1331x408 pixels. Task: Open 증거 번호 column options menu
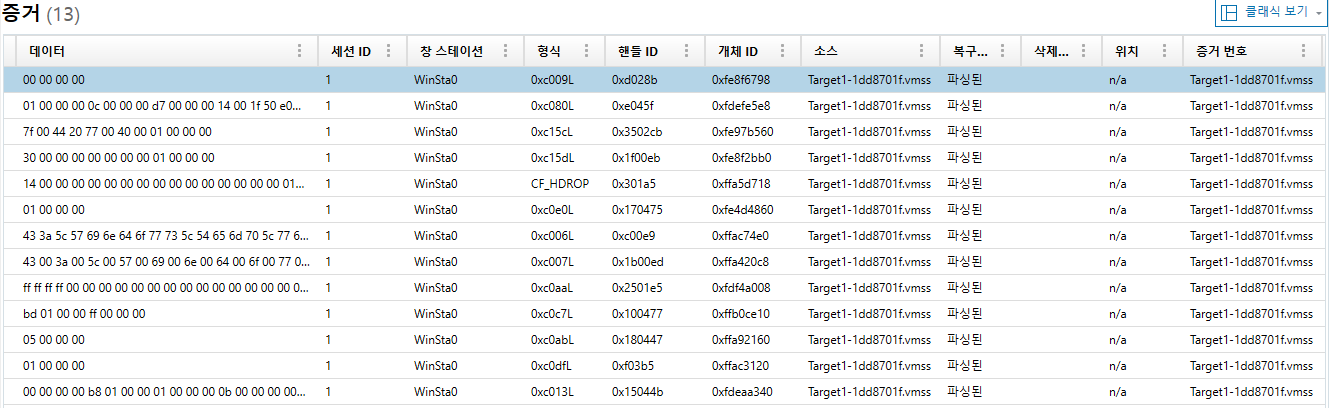point(1303,51)
